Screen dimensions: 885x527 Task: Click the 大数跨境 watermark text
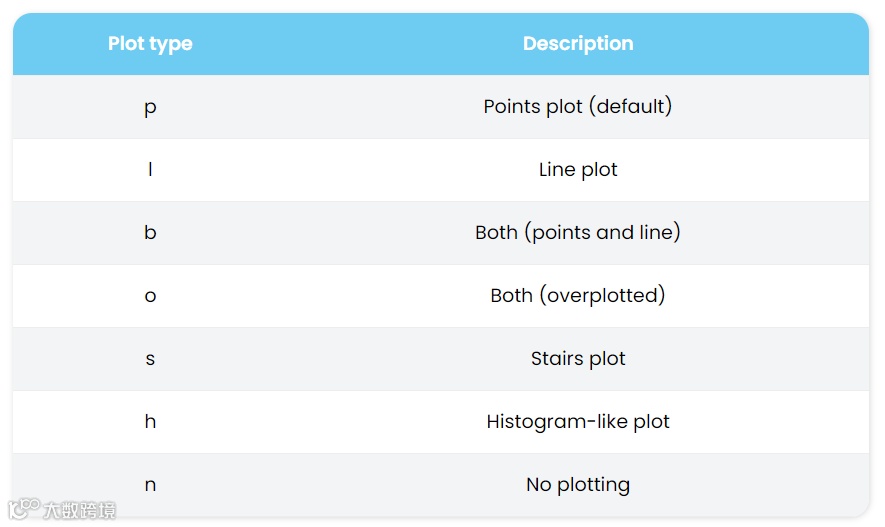pyautogui.click(x=80, y=511)
